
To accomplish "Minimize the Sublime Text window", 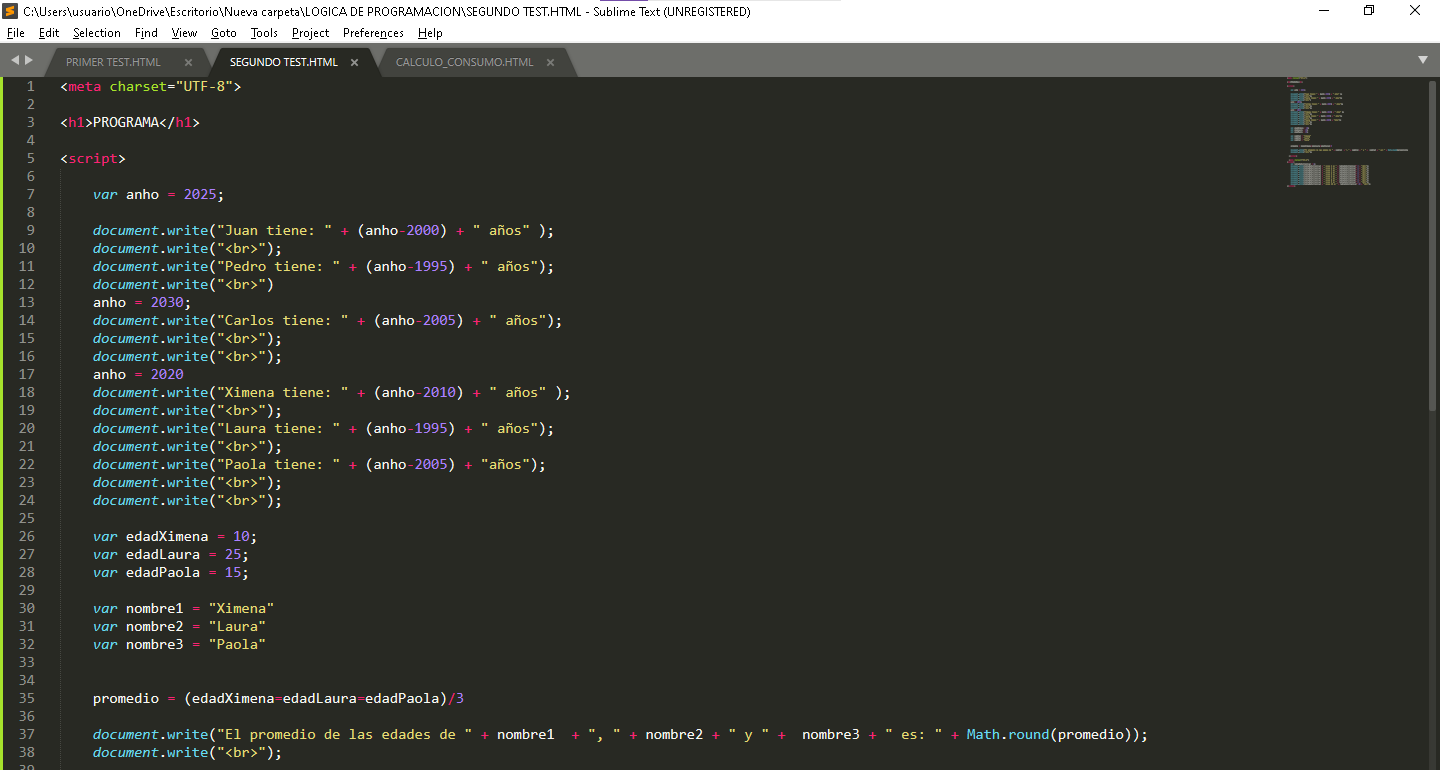I will tap(1323, 11).
